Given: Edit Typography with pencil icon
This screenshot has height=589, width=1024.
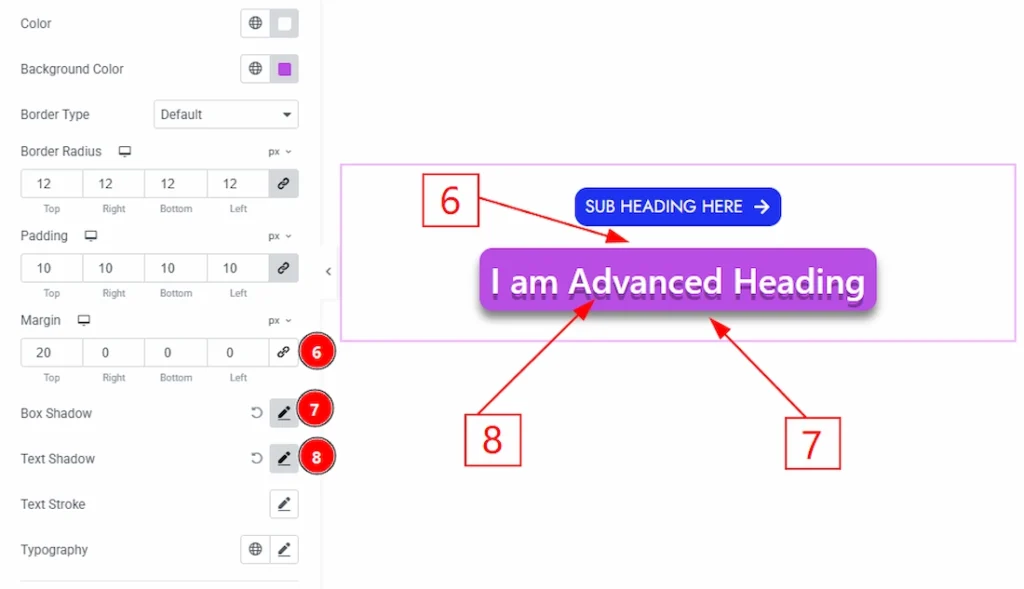Looking at the screenshot, I should (x=284, y=550).
